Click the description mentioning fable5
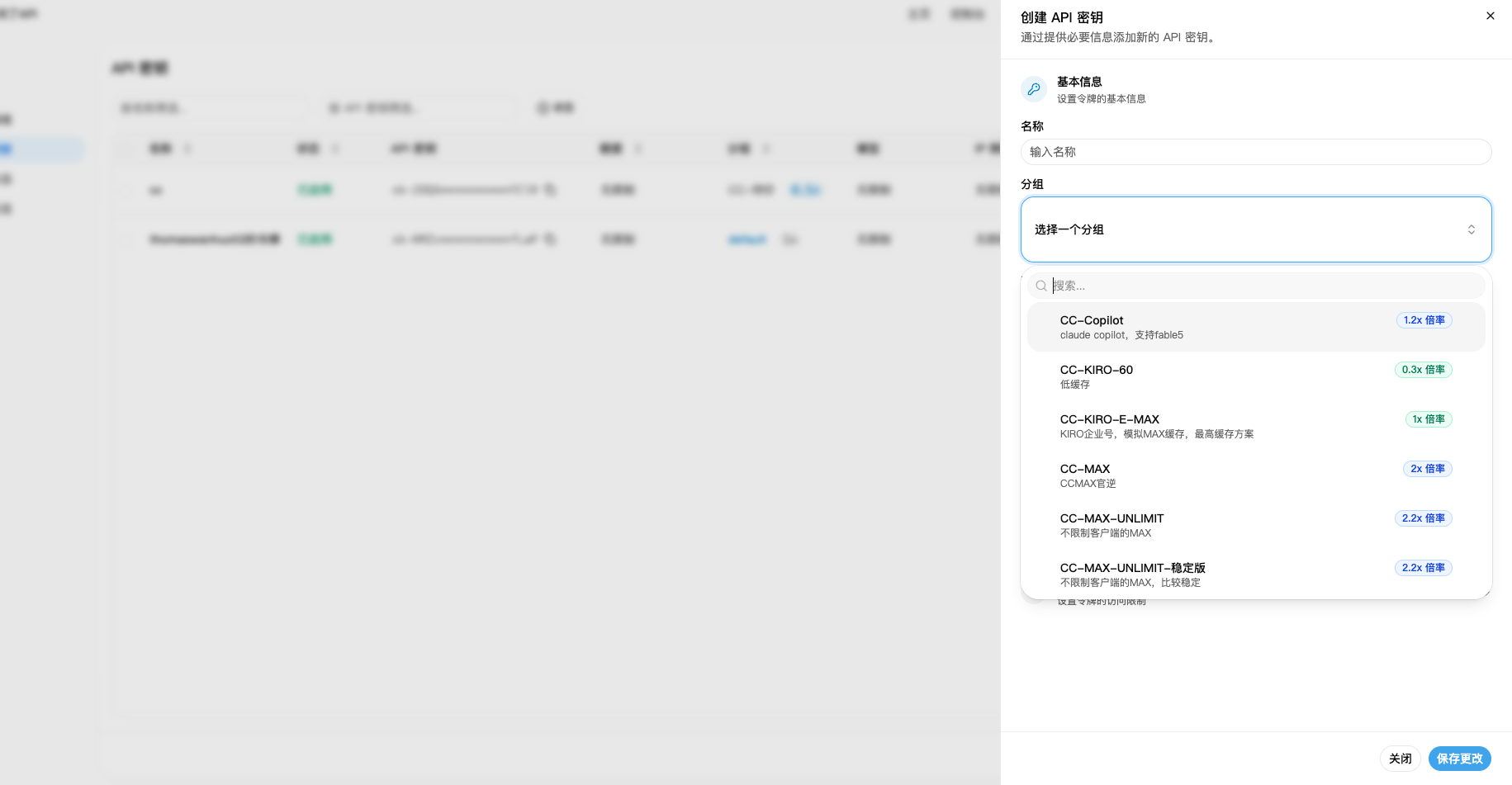Image resolution: width=1512 pixels, height=785 pixels. click(x=1121, y=335)
